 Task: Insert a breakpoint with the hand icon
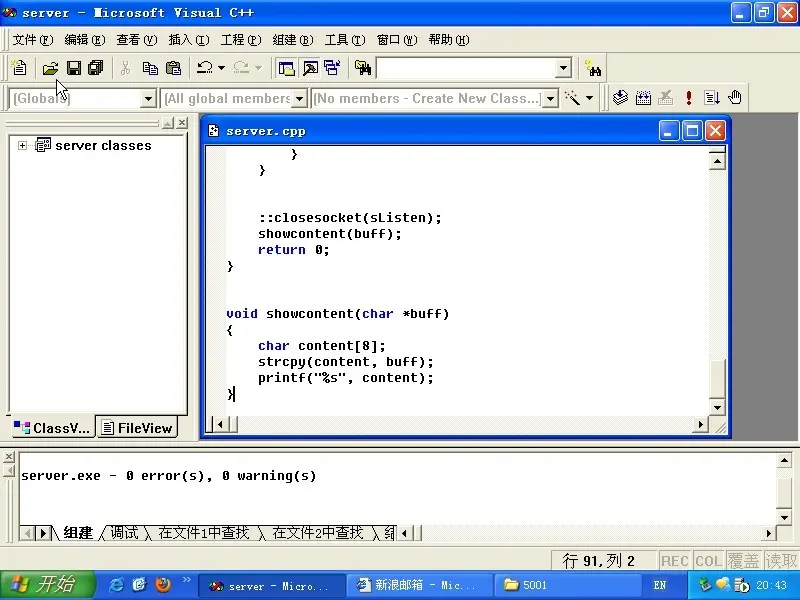click(x=735, y=97)
